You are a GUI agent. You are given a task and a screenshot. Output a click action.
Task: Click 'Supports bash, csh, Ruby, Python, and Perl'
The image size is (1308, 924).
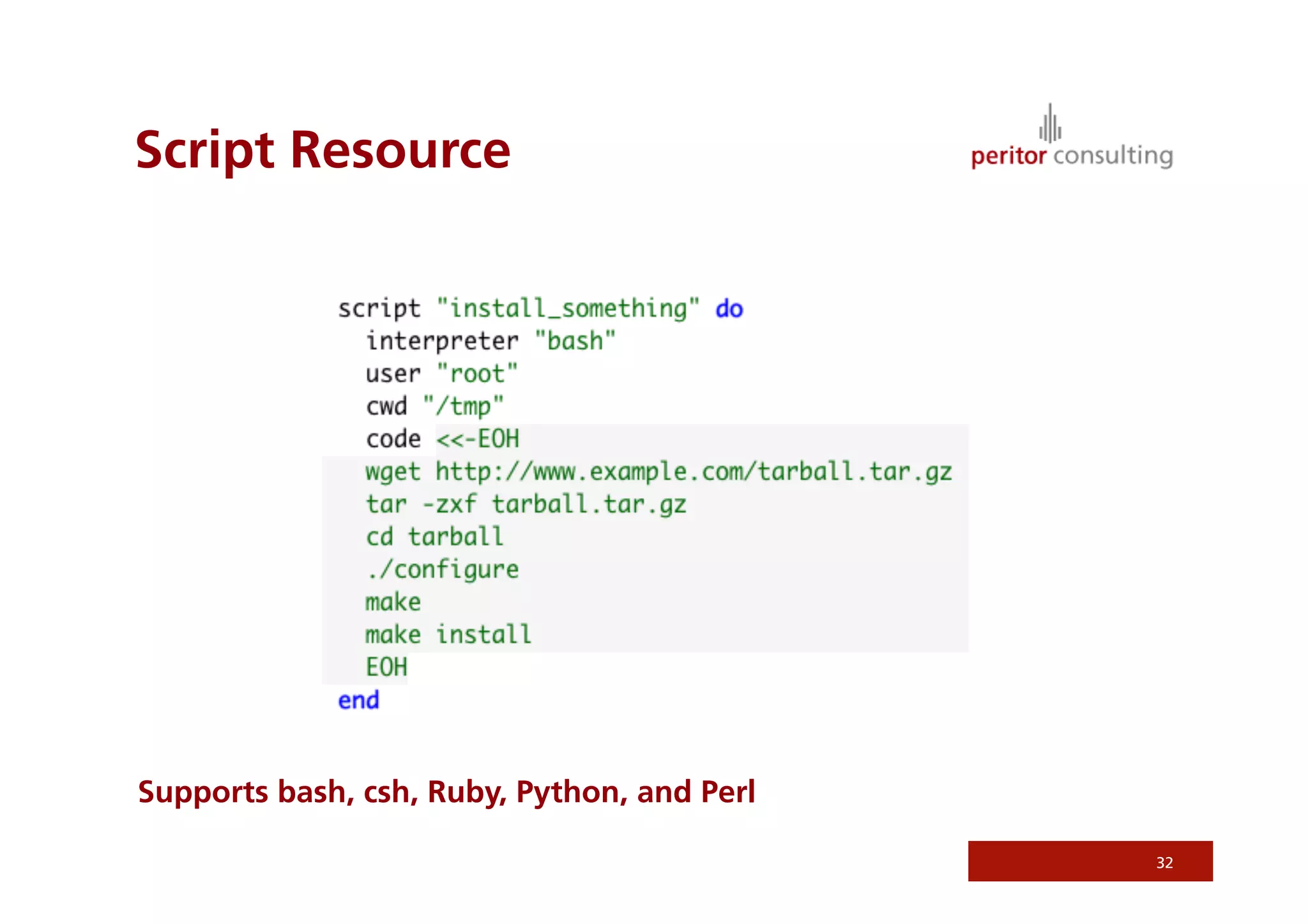[446, 792]
